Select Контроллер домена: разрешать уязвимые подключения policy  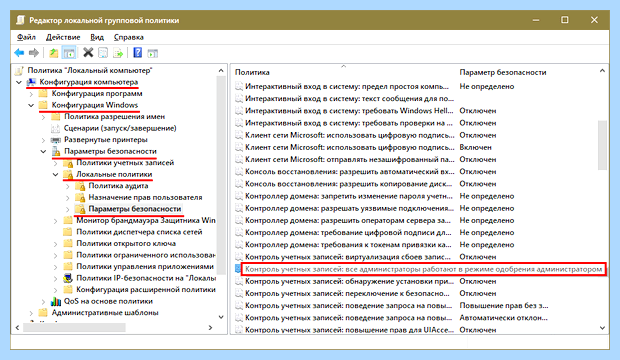coord(350,208)
